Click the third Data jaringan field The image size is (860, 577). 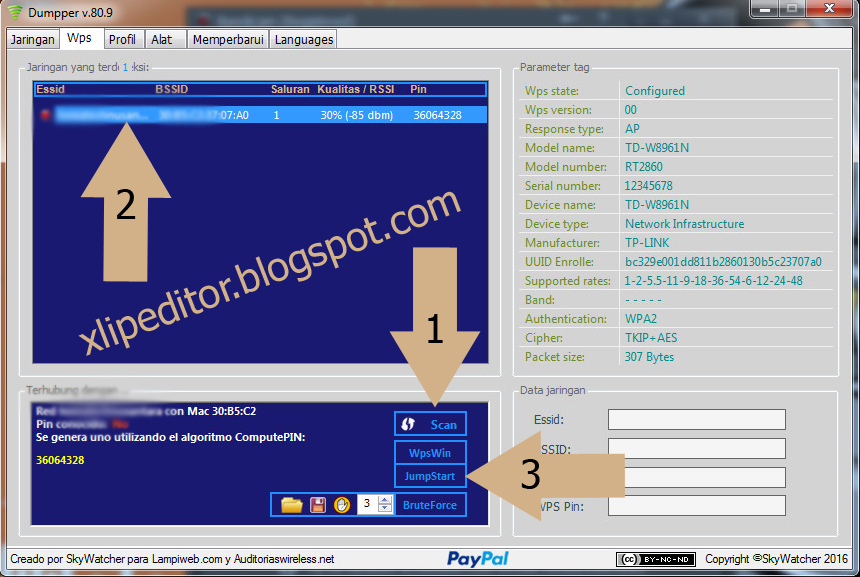tap(705, 477)
